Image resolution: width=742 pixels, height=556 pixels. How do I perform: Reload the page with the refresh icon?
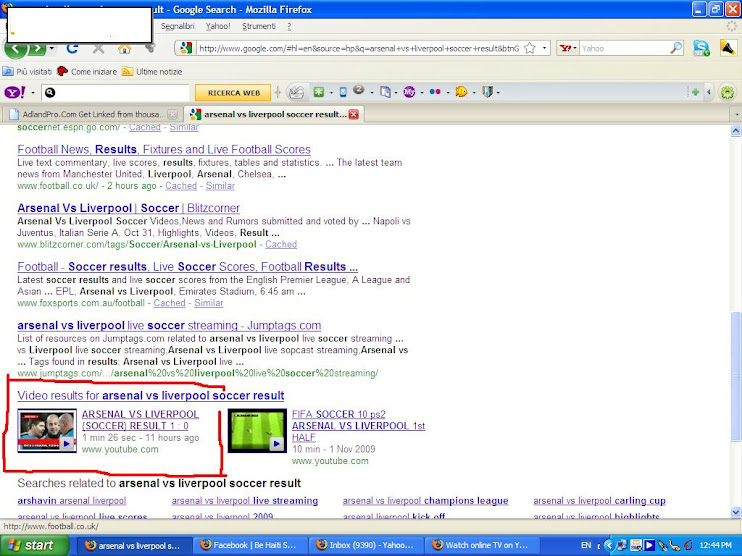coord(72,48)
